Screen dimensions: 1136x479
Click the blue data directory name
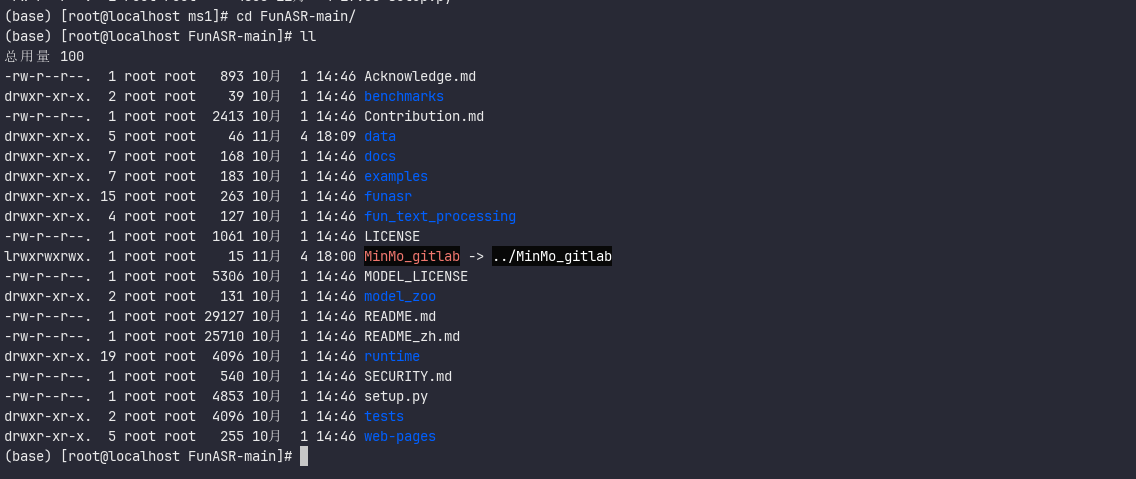pyautogui.click(x=380, y=137)
